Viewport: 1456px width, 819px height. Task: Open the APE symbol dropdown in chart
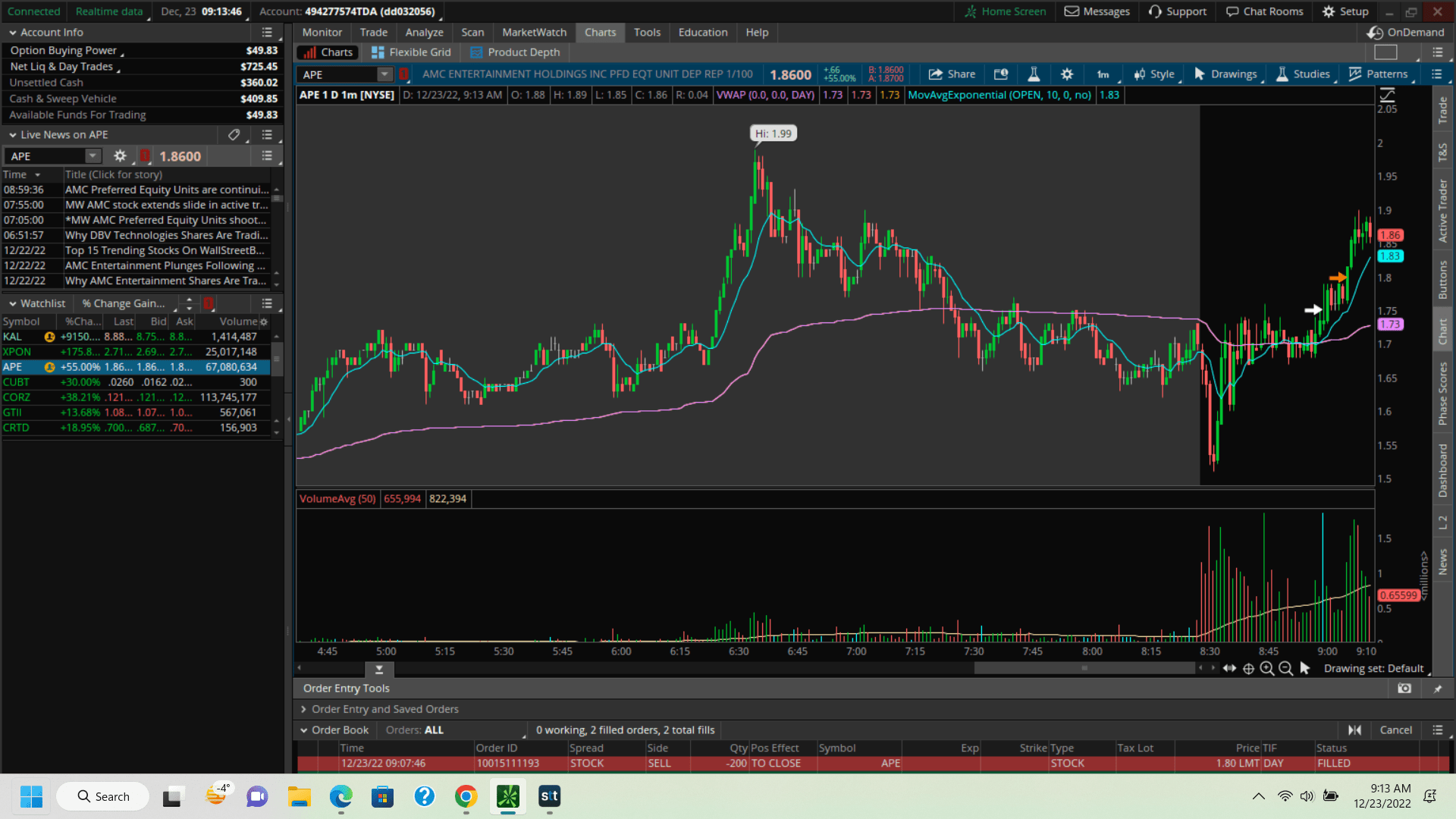point(384,74)
